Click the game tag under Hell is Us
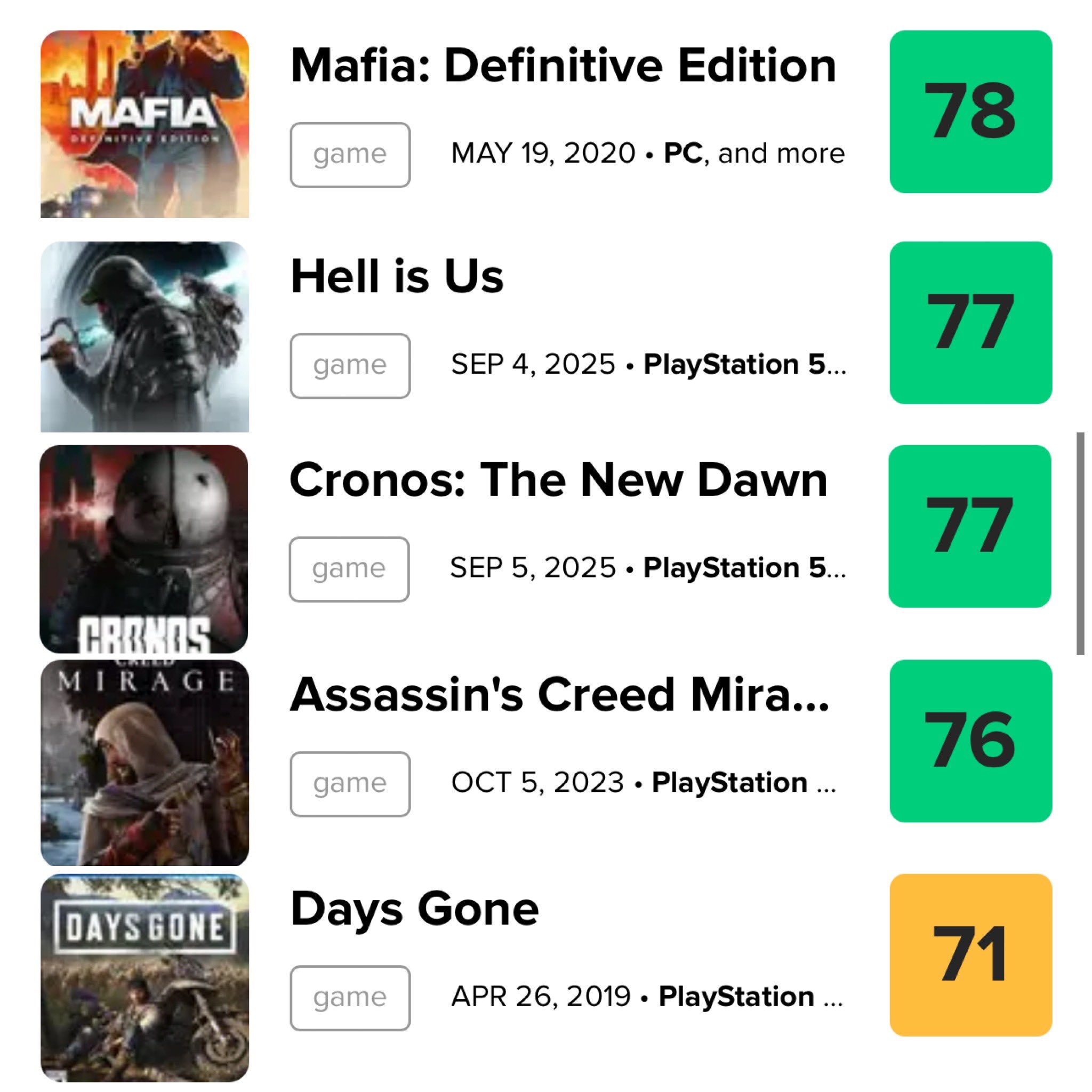The height and width of the screenshot is (1092, 1092). pyautogui.click(x=350, y=366)
